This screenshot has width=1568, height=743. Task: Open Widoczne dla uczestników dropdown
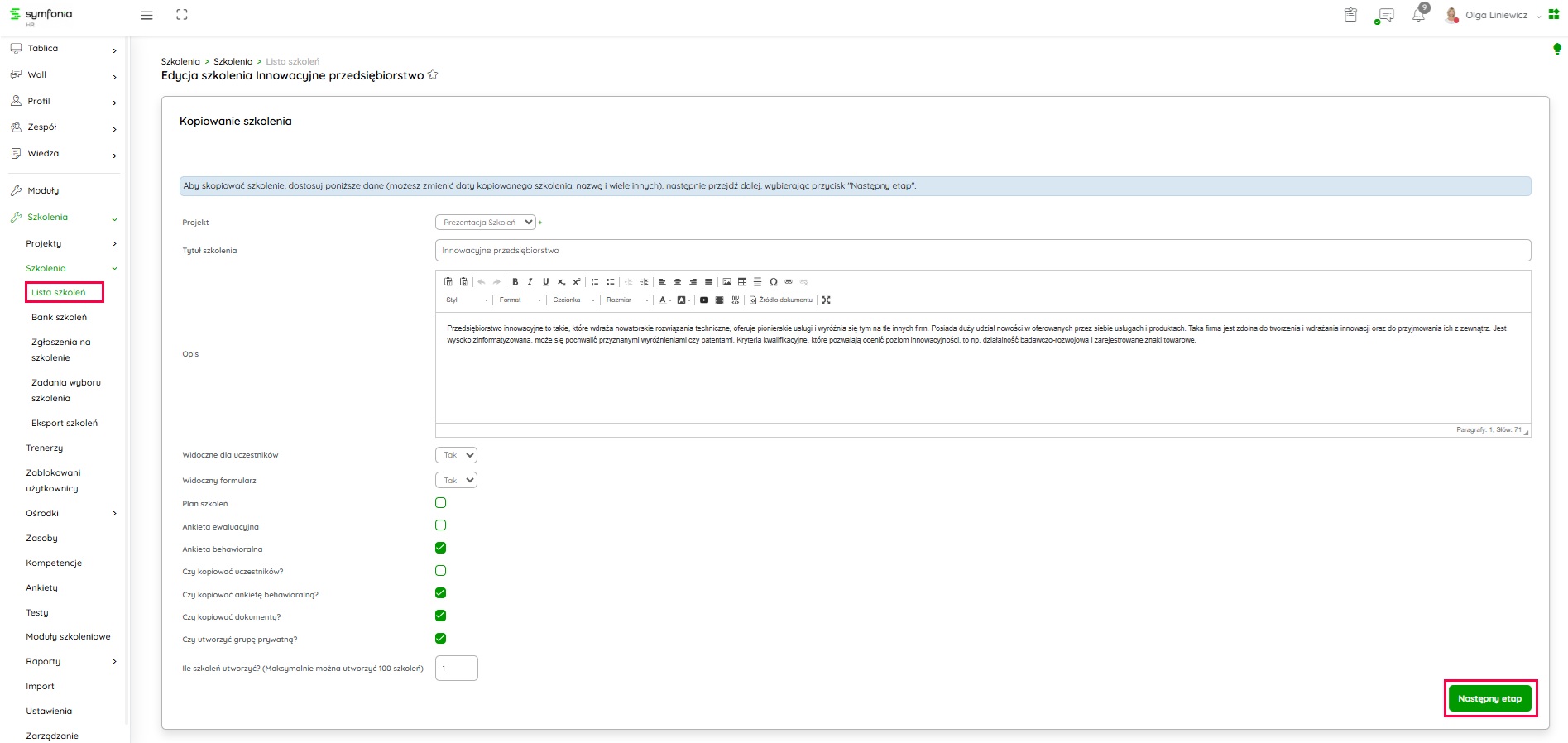[456, 455]
